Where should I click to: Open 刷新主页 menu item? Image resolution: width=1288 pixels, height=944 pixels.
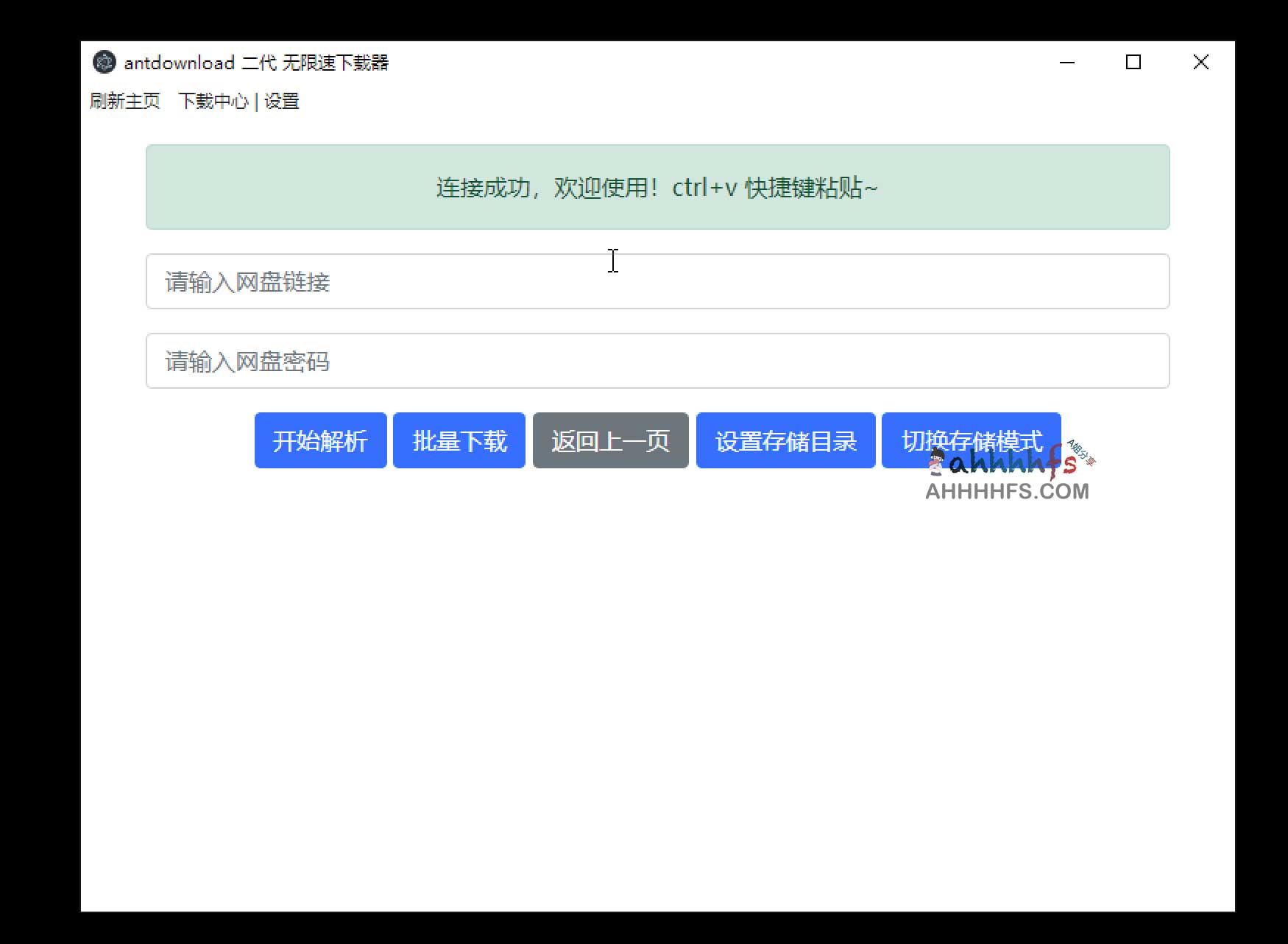(125, 101)
